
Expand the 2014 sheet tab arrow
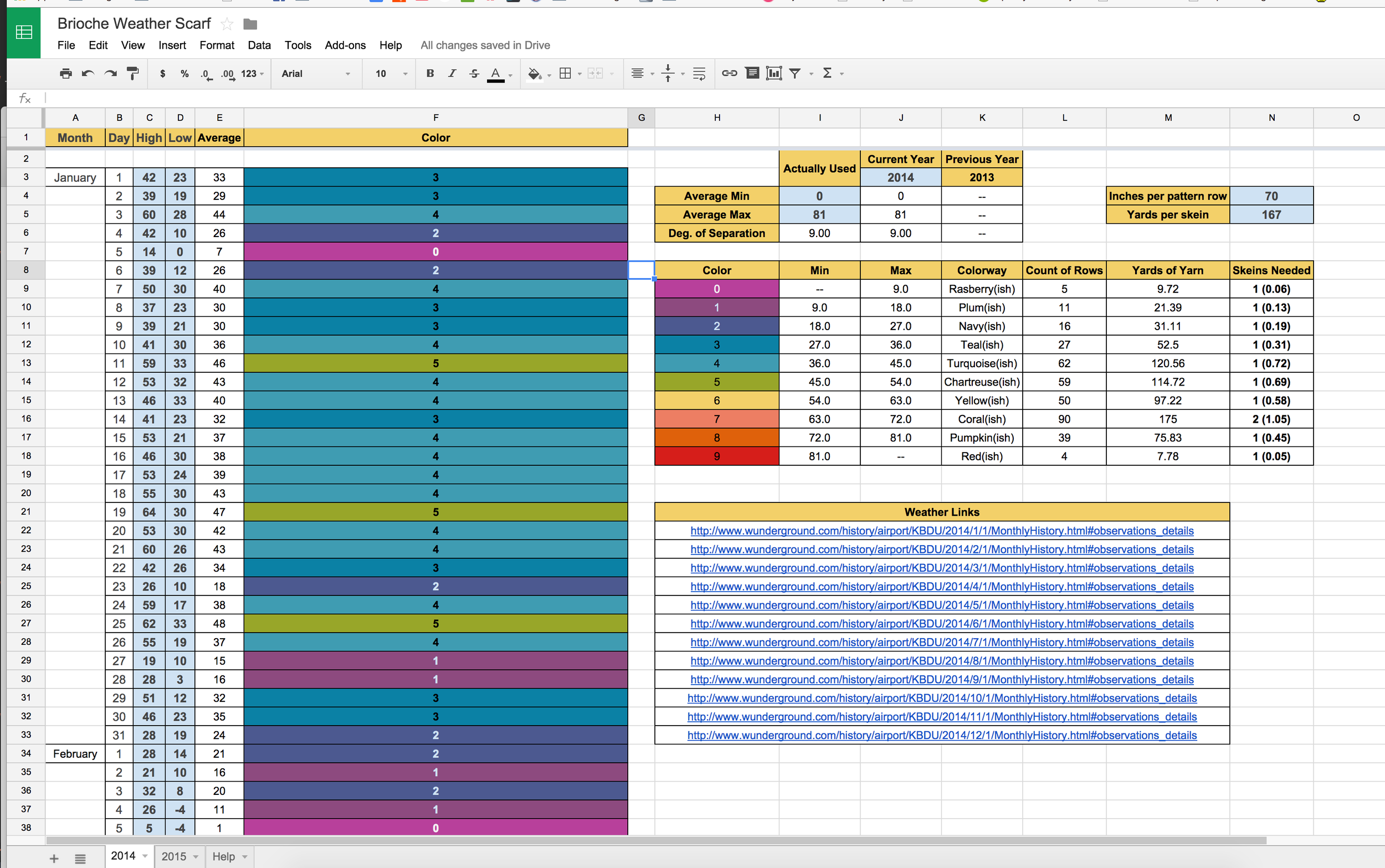tap(145, 856)
